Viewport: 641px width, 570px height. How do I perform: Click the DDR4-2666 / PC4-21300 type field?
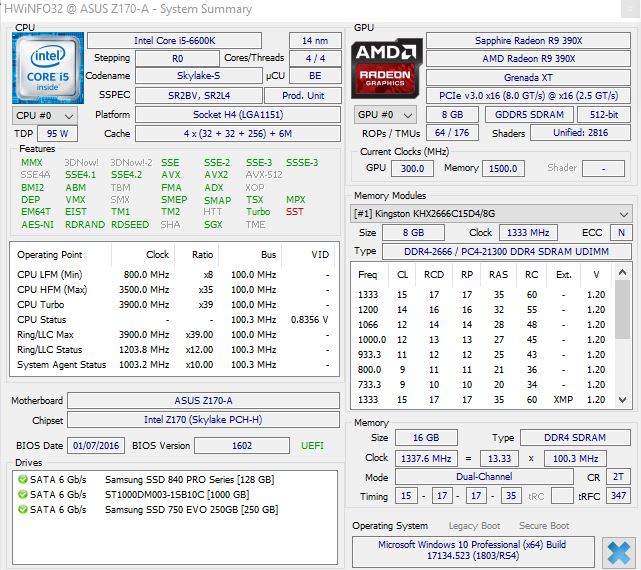[x=507, y=251]
